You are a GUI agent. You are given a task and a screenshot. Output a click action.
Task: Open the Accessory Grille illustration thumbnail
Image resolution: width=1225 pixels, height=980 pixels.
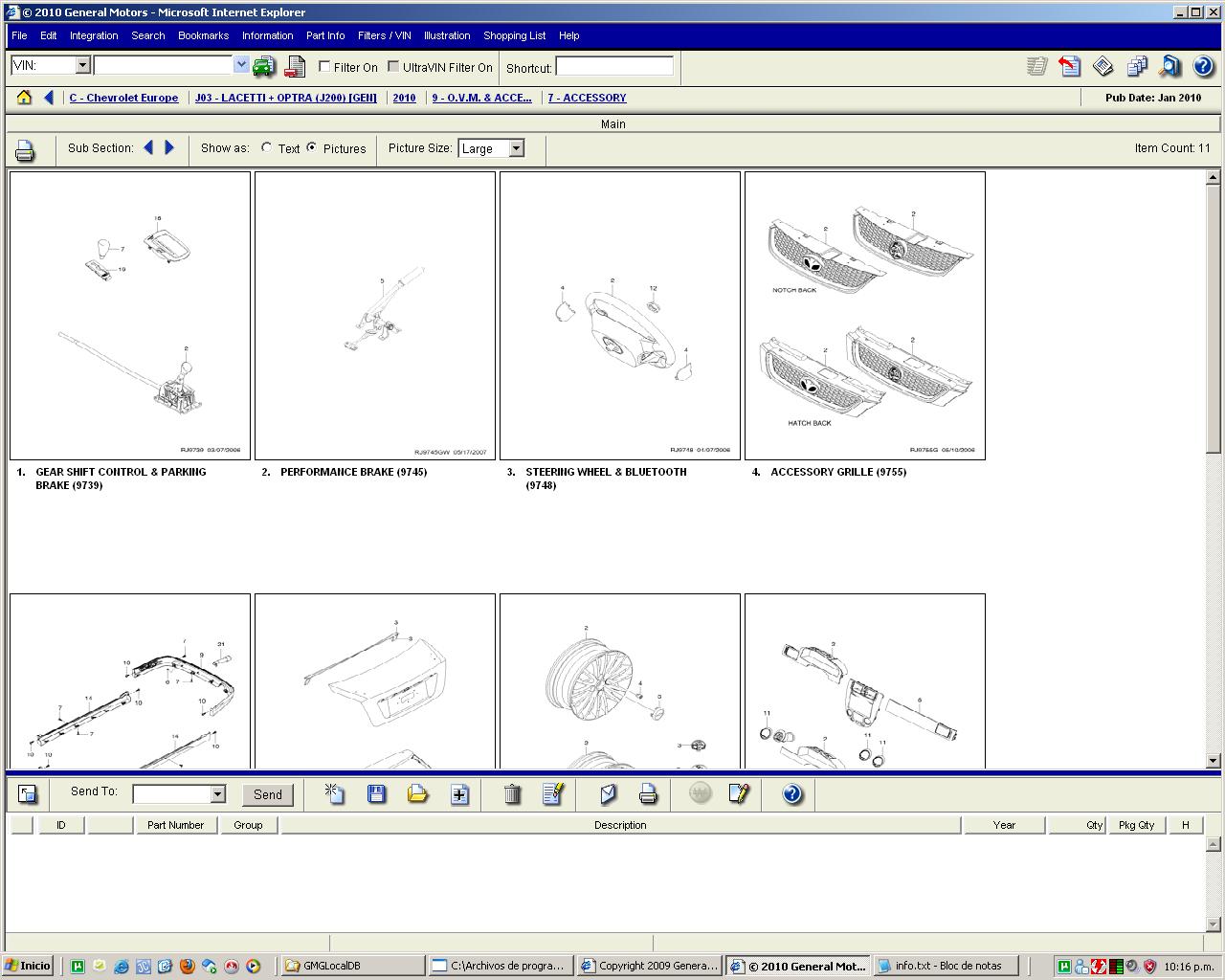coord(865,316)
